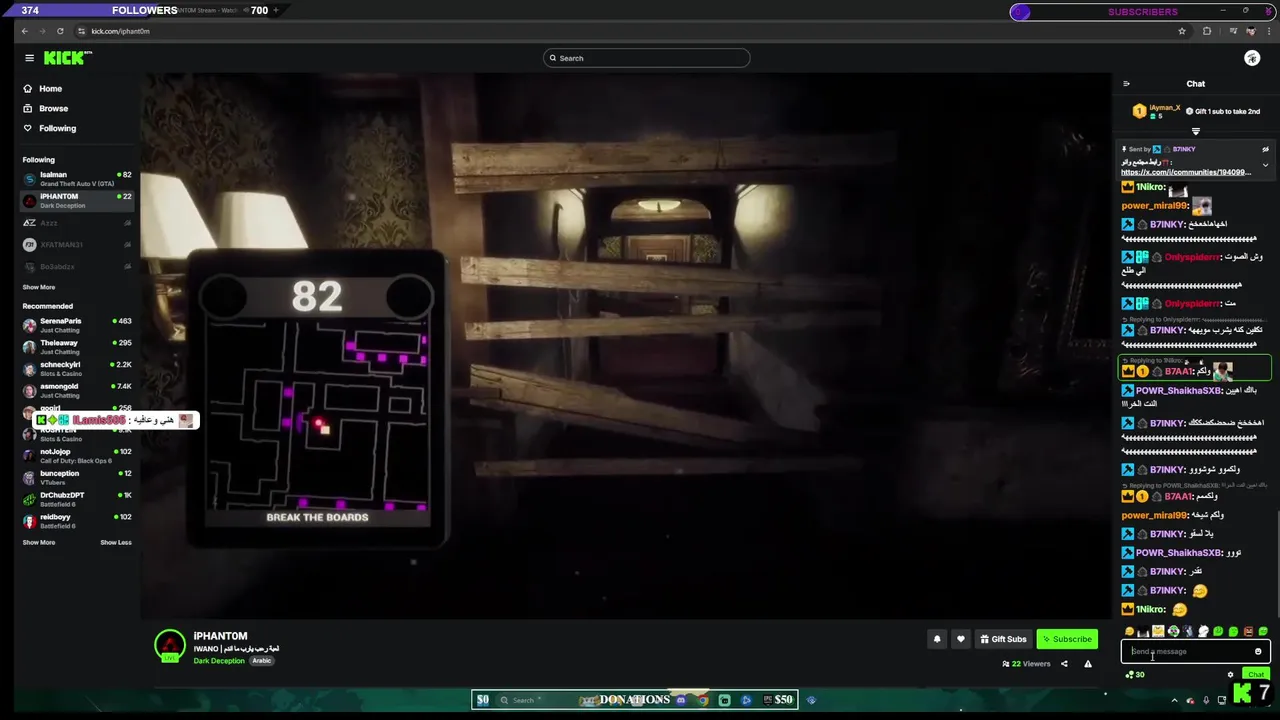
Task: Click Gift Subs button
Action: click(x=1003, y=639)
